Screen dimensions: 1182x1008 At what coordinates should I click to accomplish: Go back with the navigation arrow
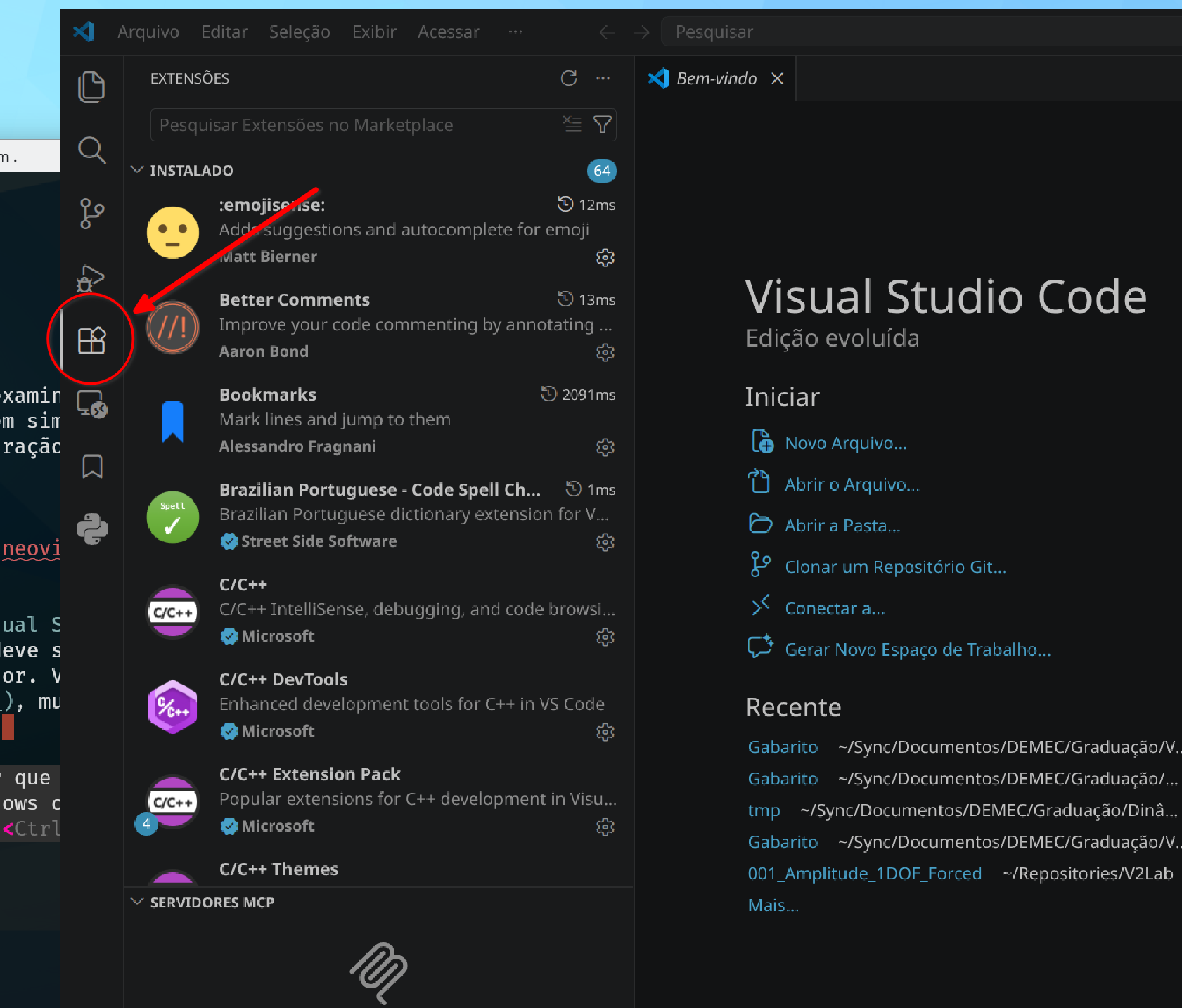pos(607,32)
